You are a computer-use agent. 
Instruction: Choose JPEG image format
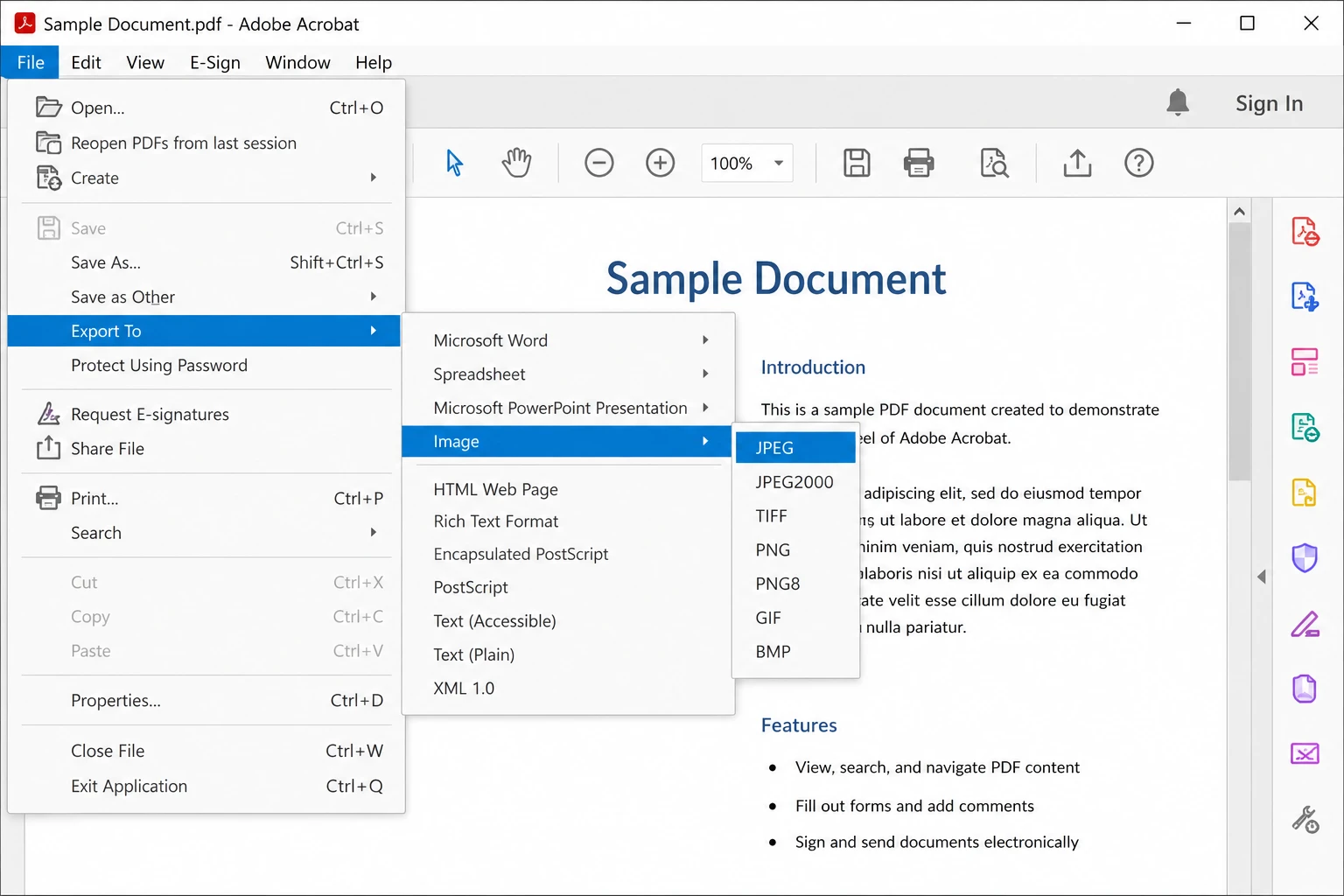pyautogui.click(x=795, y=447)
